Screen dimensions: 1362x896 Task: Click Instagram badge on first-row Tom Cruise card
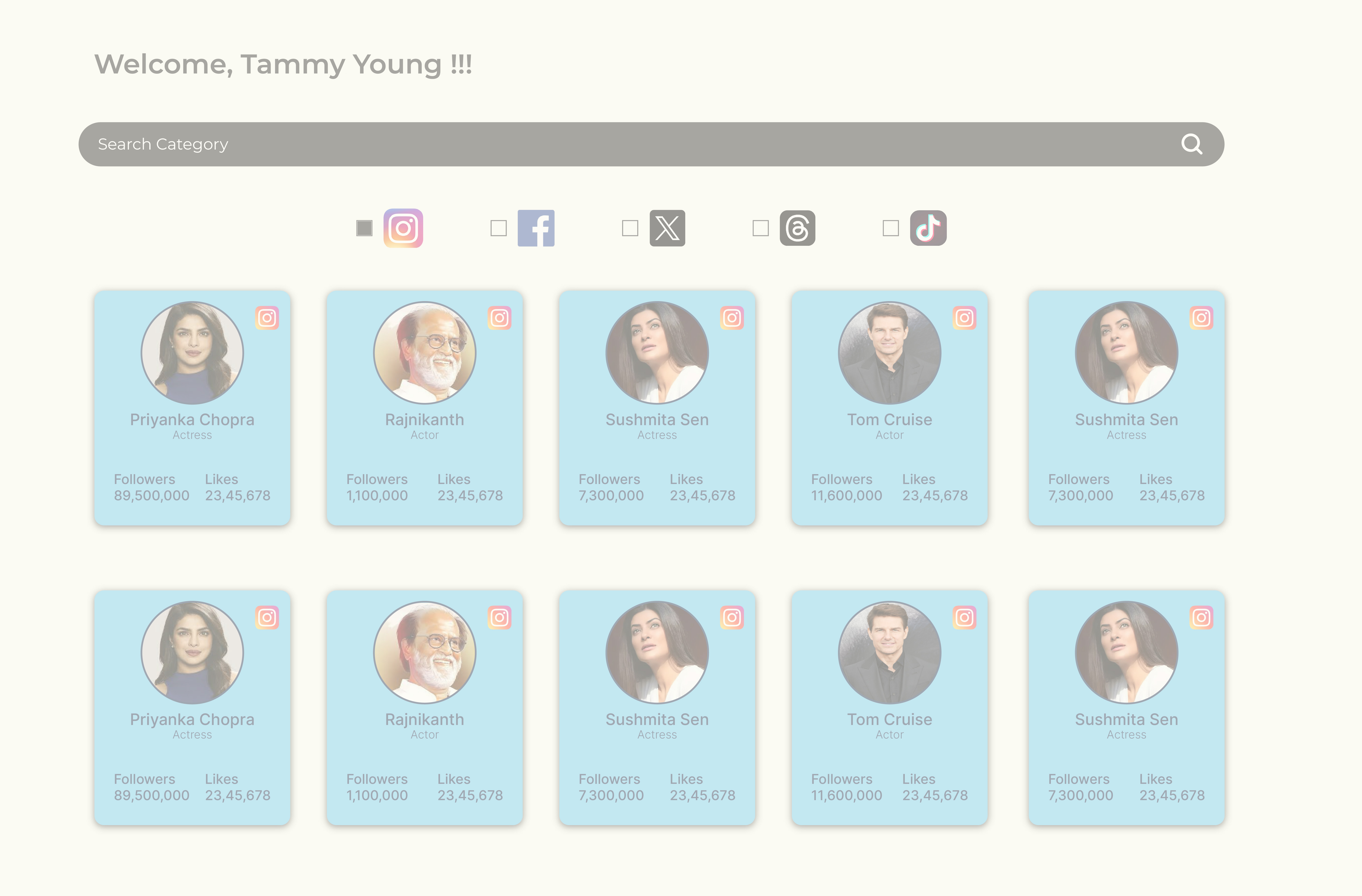(x=964, y=318)
